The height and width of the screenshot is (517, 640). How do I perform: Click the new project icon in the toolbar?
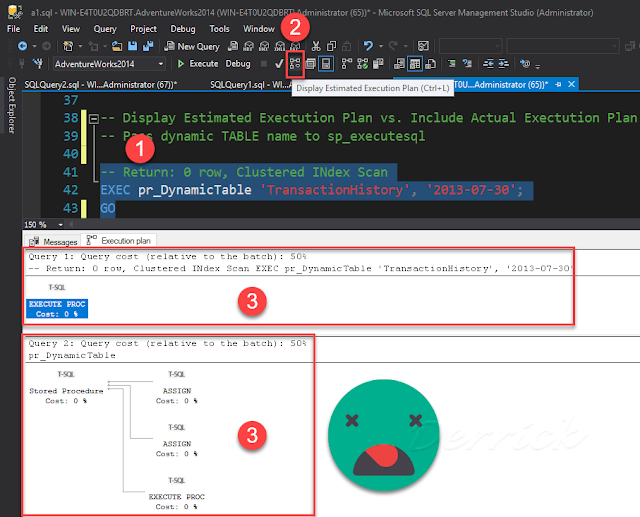point(68,46)
